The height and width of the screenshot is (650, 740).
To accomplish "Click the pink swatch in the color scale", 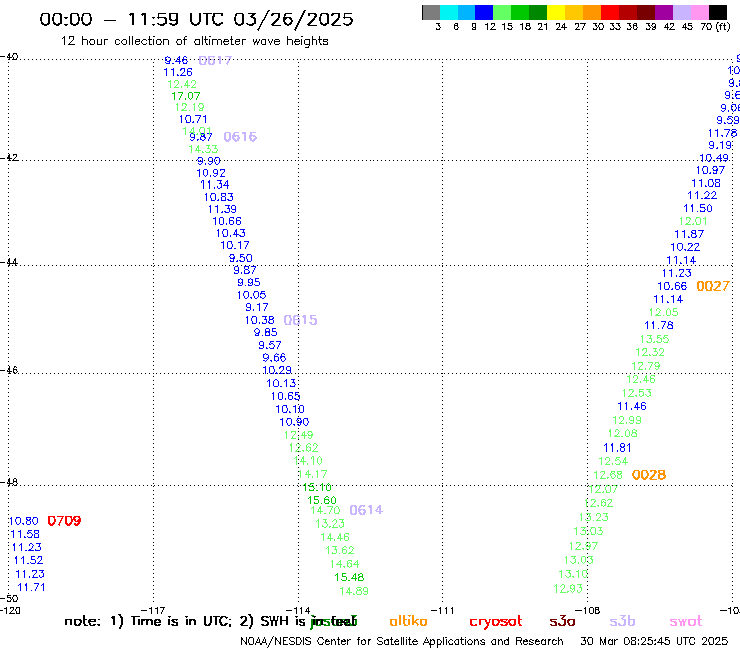I will coord(700,12).
